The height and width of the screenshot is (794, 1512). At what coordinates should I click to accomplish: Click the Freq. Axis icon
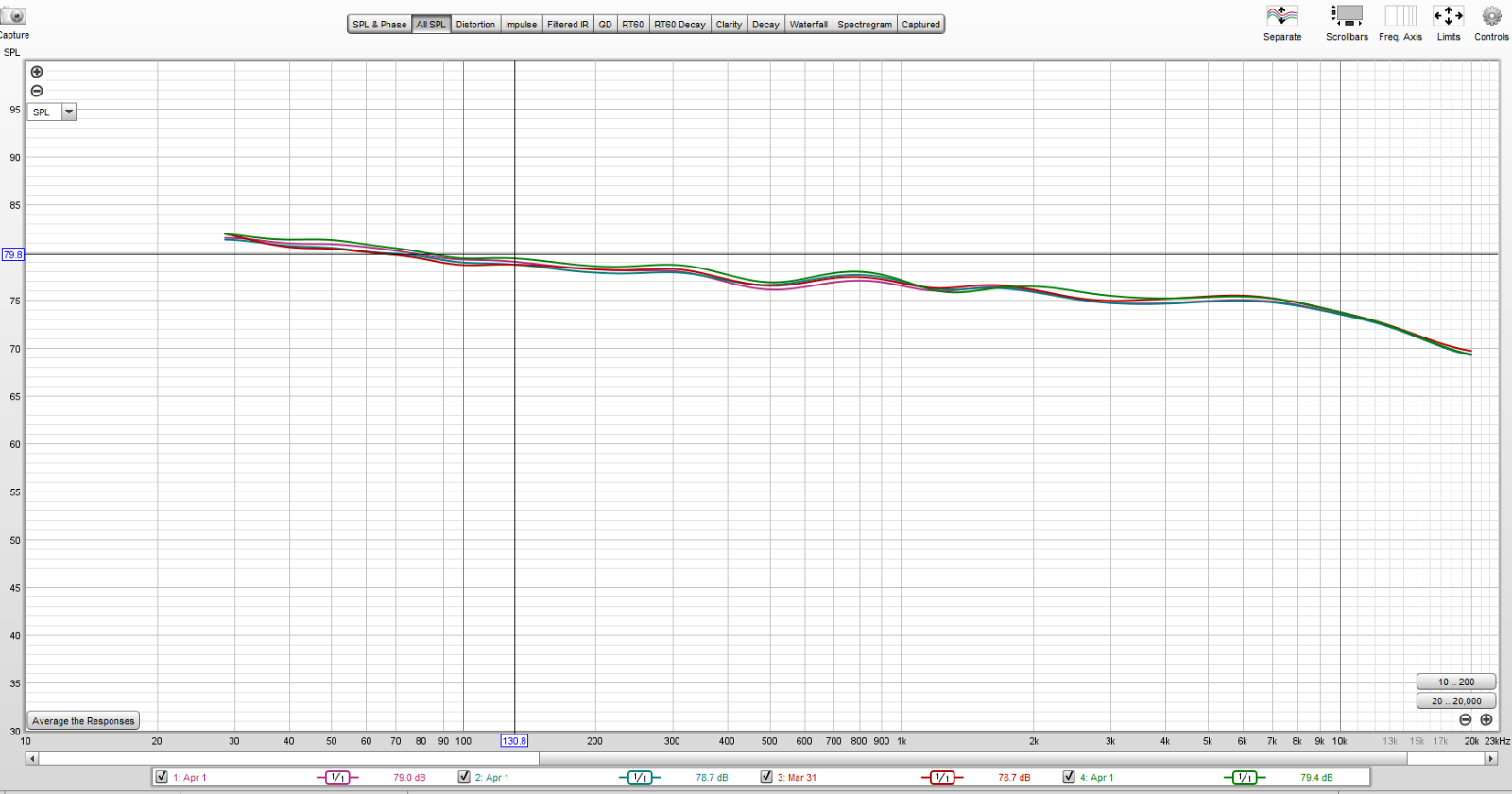click(x=1400, y=16)
